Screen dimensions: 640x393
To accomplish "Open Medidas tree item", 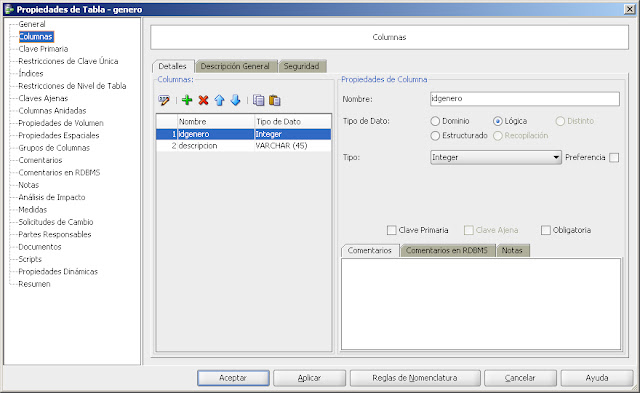I will (x=33, y=210).
